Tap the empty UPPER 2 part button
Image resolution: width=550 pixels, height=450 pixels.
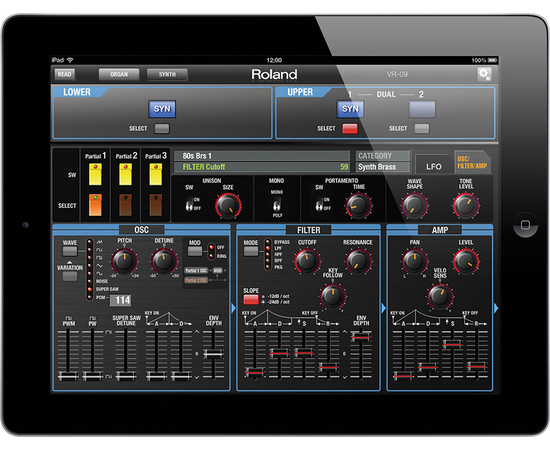pos(422,109)
